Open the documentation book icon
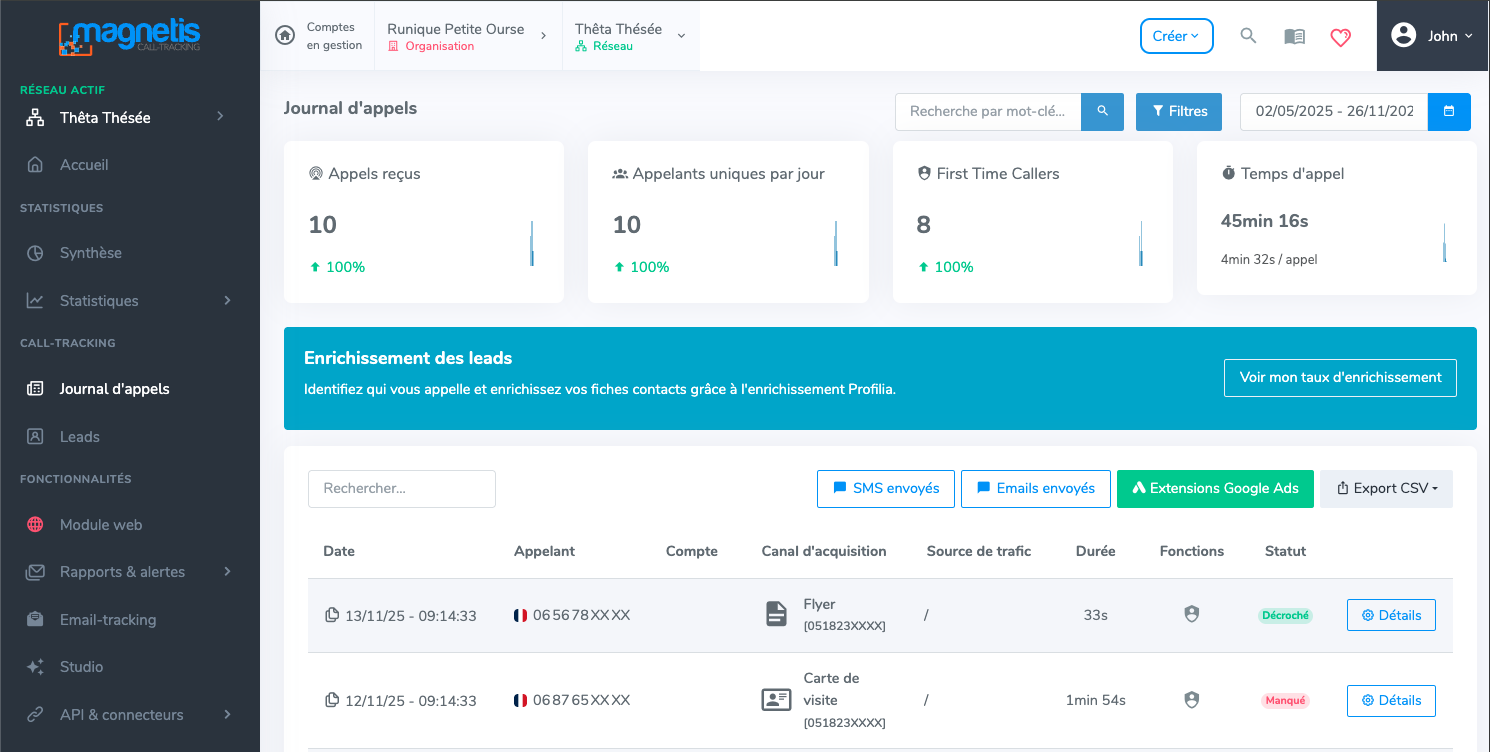This screenshot has width=1490, height=752. click(x=1294, y=36)
